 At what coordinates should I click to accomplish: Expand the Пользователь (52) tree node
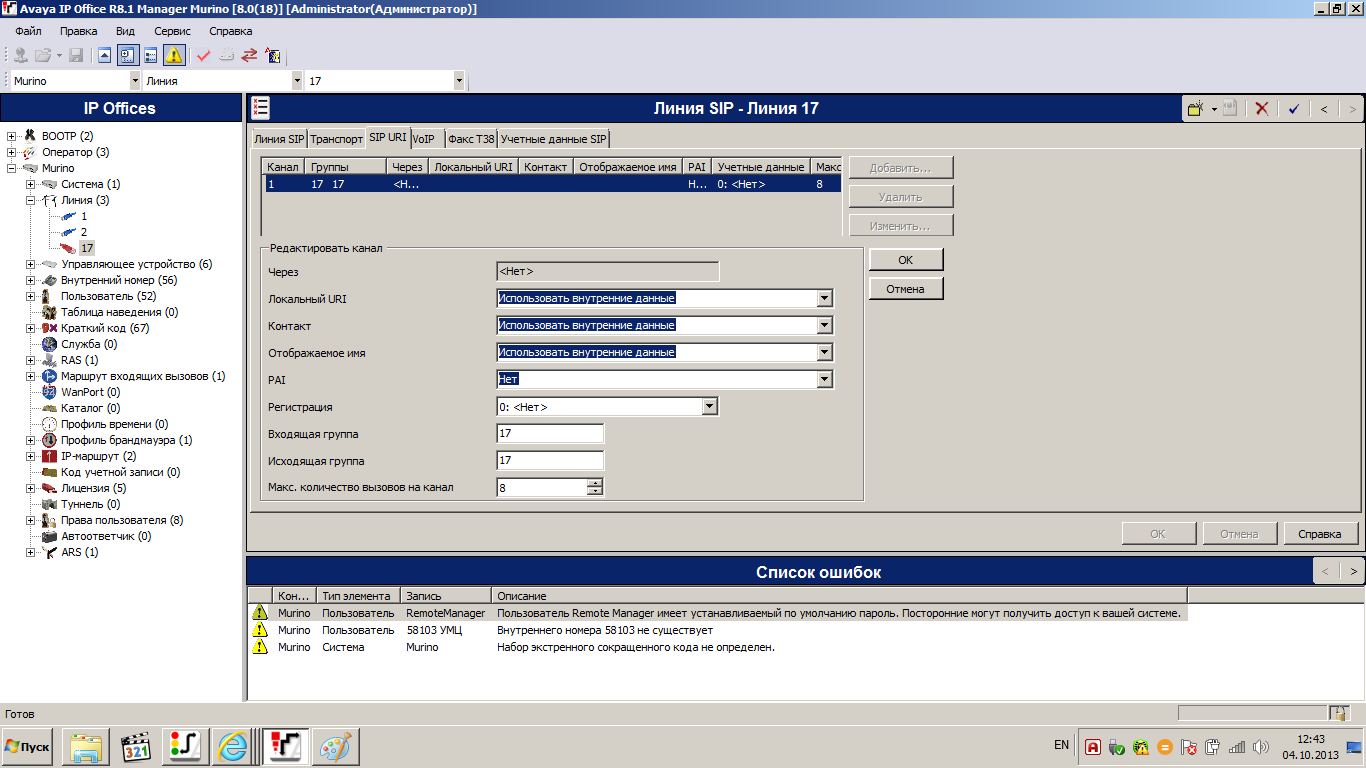point(30,296)
